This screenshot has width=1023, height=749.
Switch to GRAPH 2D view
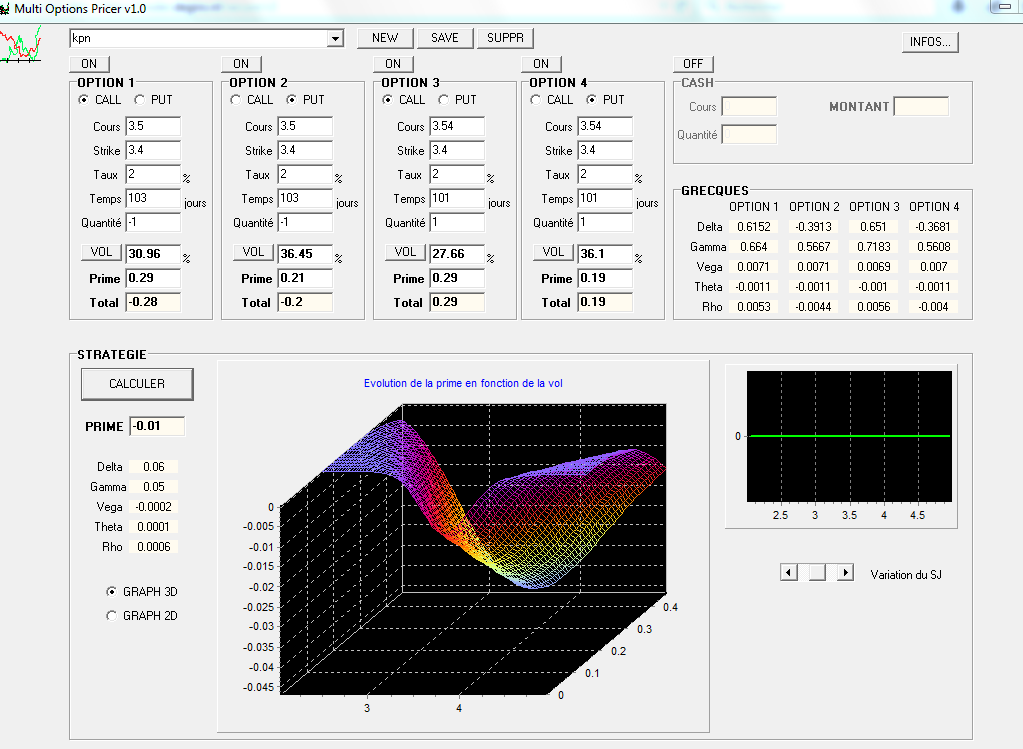(x=111, y=616)
